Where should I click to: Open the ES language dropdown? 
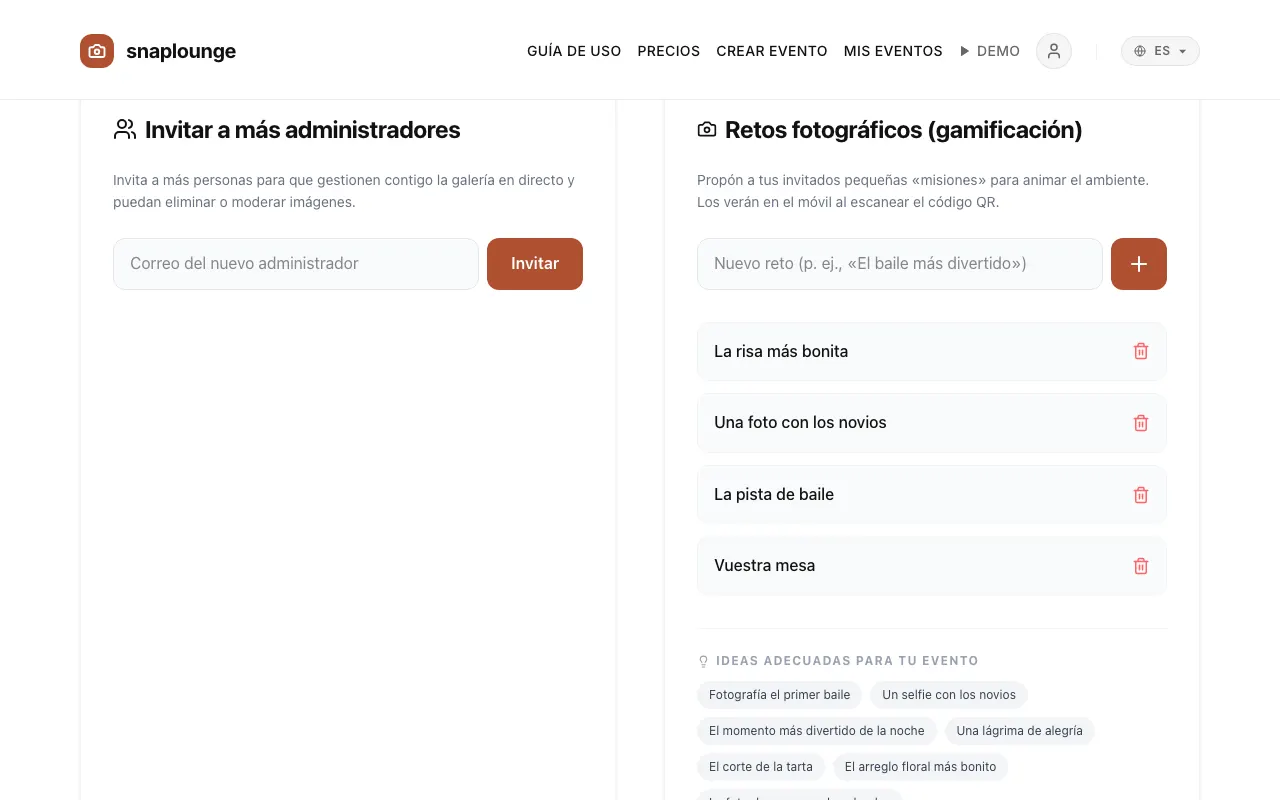coord(1160,51)
